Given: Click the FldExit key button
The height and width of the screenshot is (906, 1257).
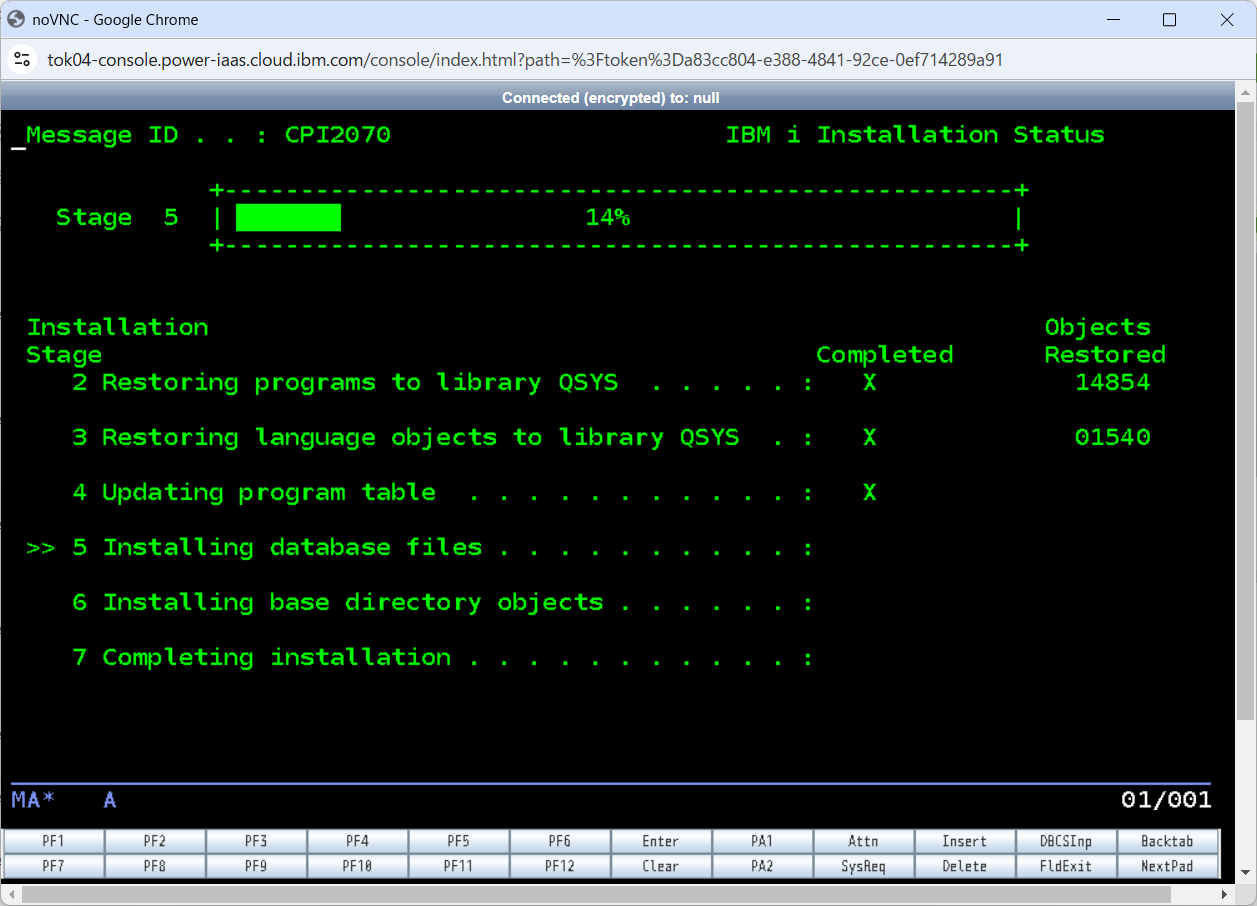Looking at the screenshot, I should coord(1065,866).
